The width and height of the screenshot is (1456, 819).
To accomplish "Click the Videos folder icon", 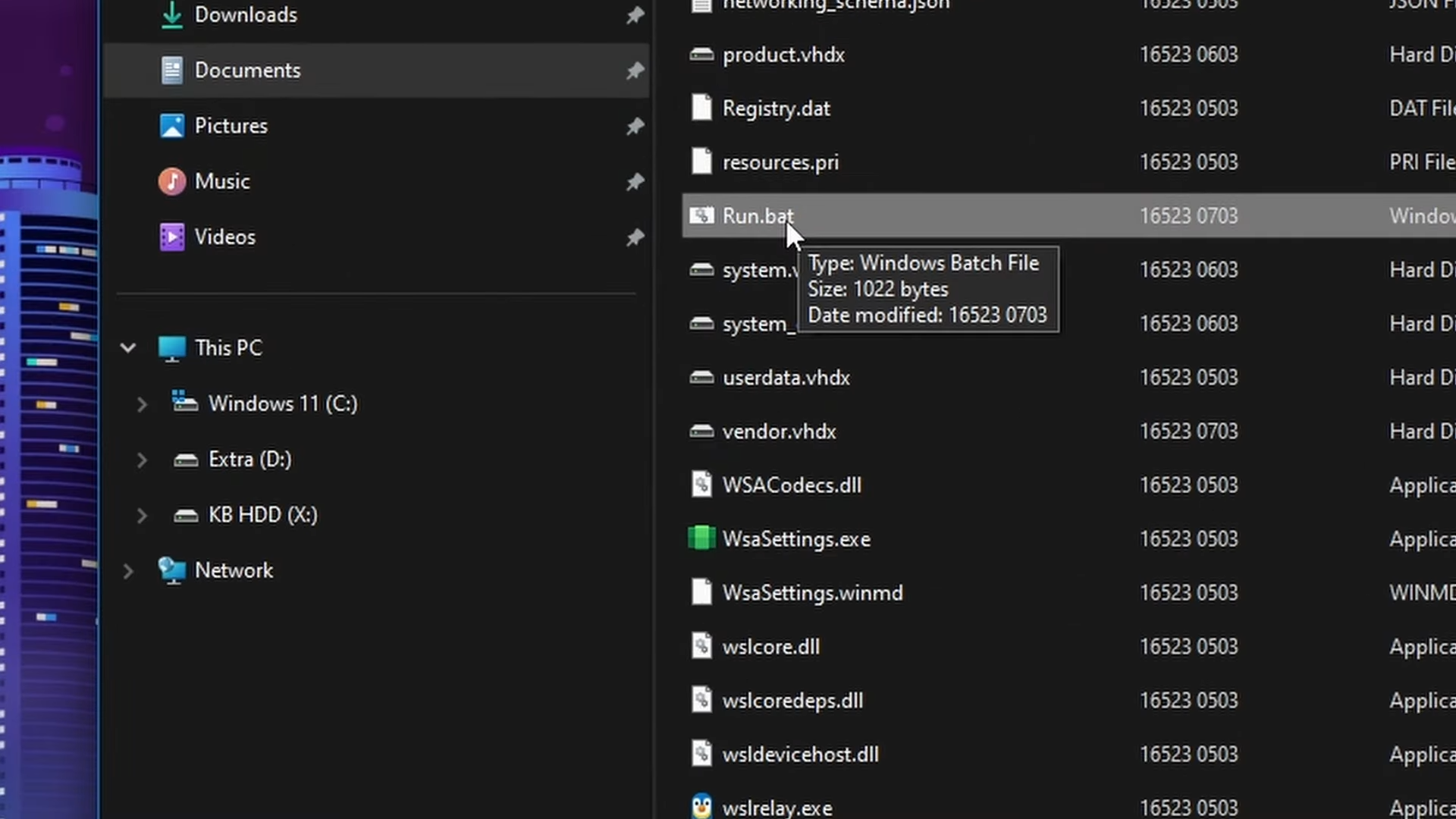I will click(x=172, y=237).
